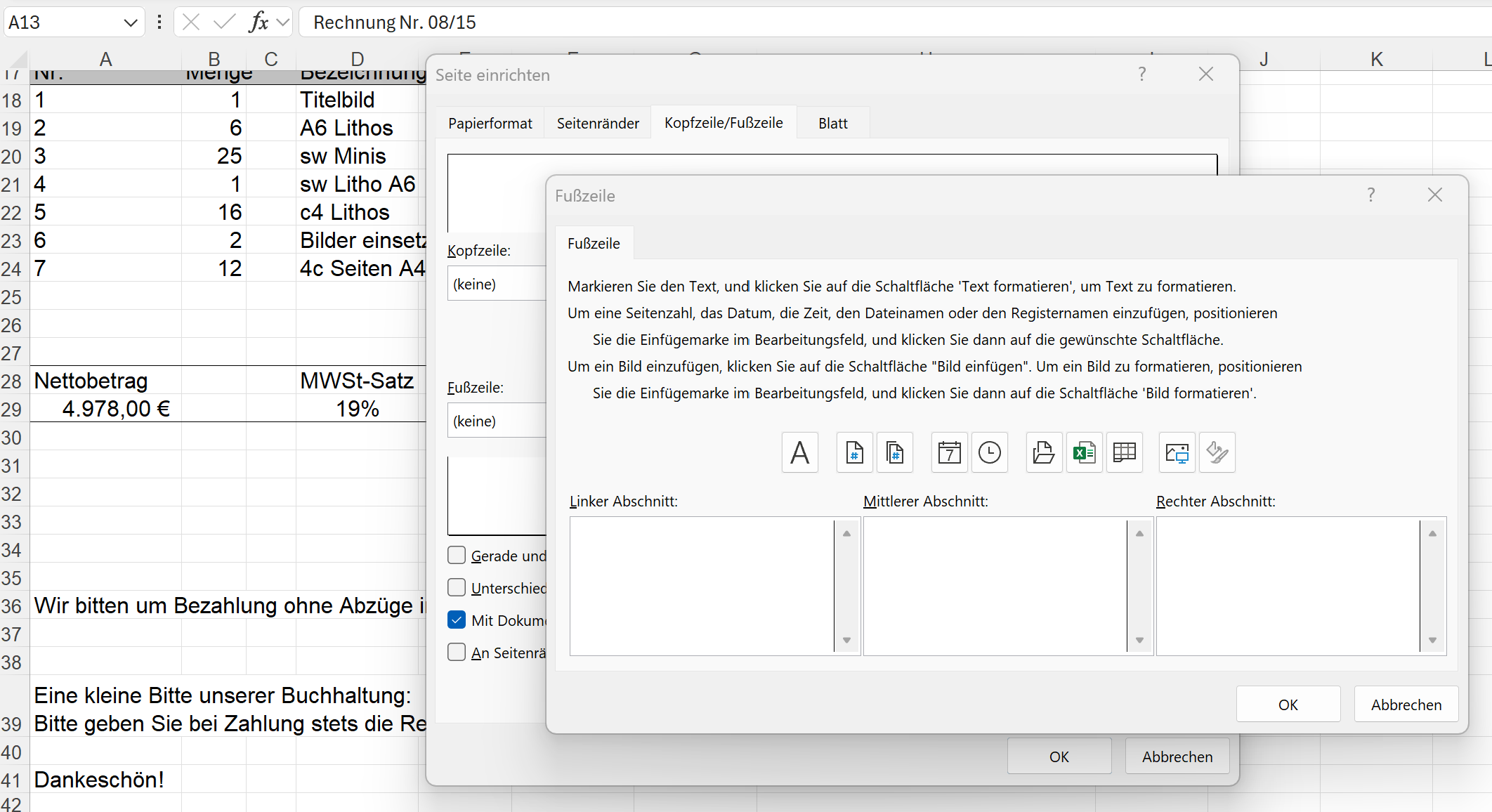The image size is (1492, 812).
Task: Select Kopfzeile/Fußzeile tab
Action: tap(724, 123)
